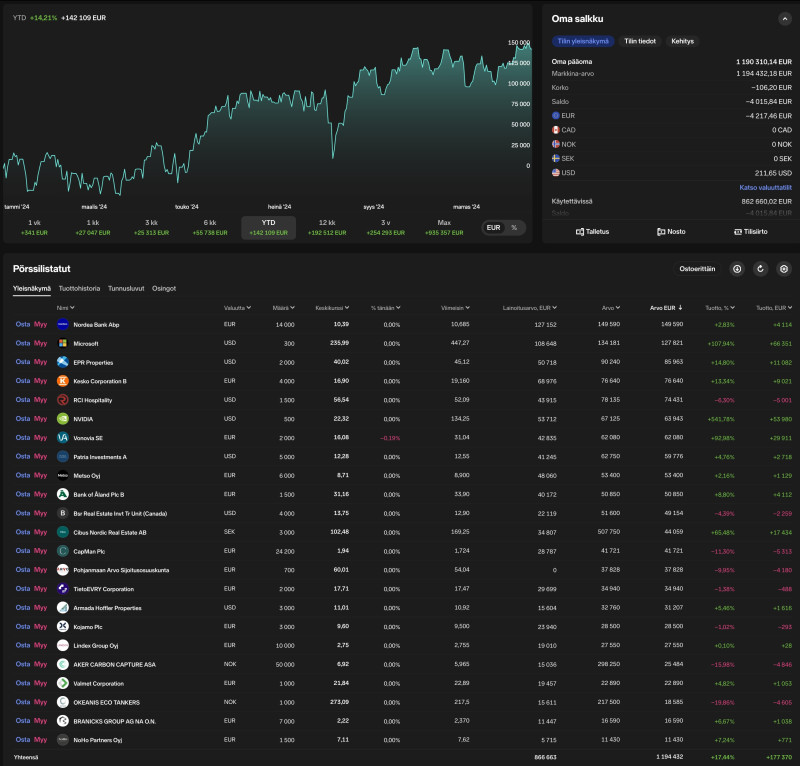This screenshot has height=766, width=800.
Task: Select the 1 kk time range
Action: 93,228
